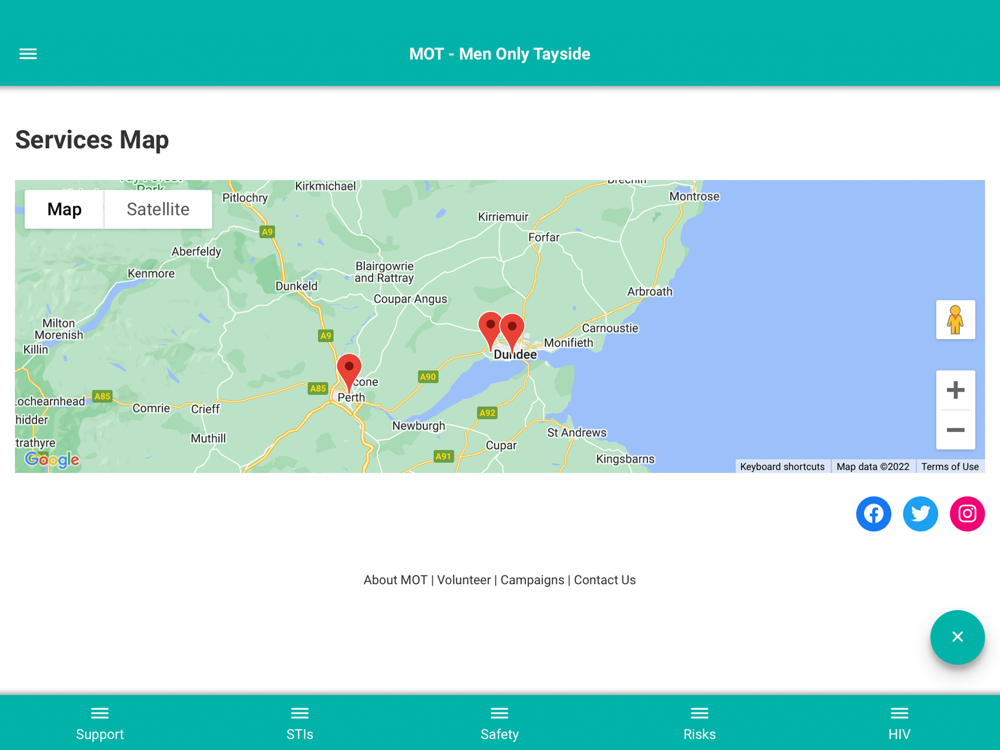This screenshot has width=1000, height=750.
Task: Click the Kingsbarns label on the map
Action: click(625, 459)
